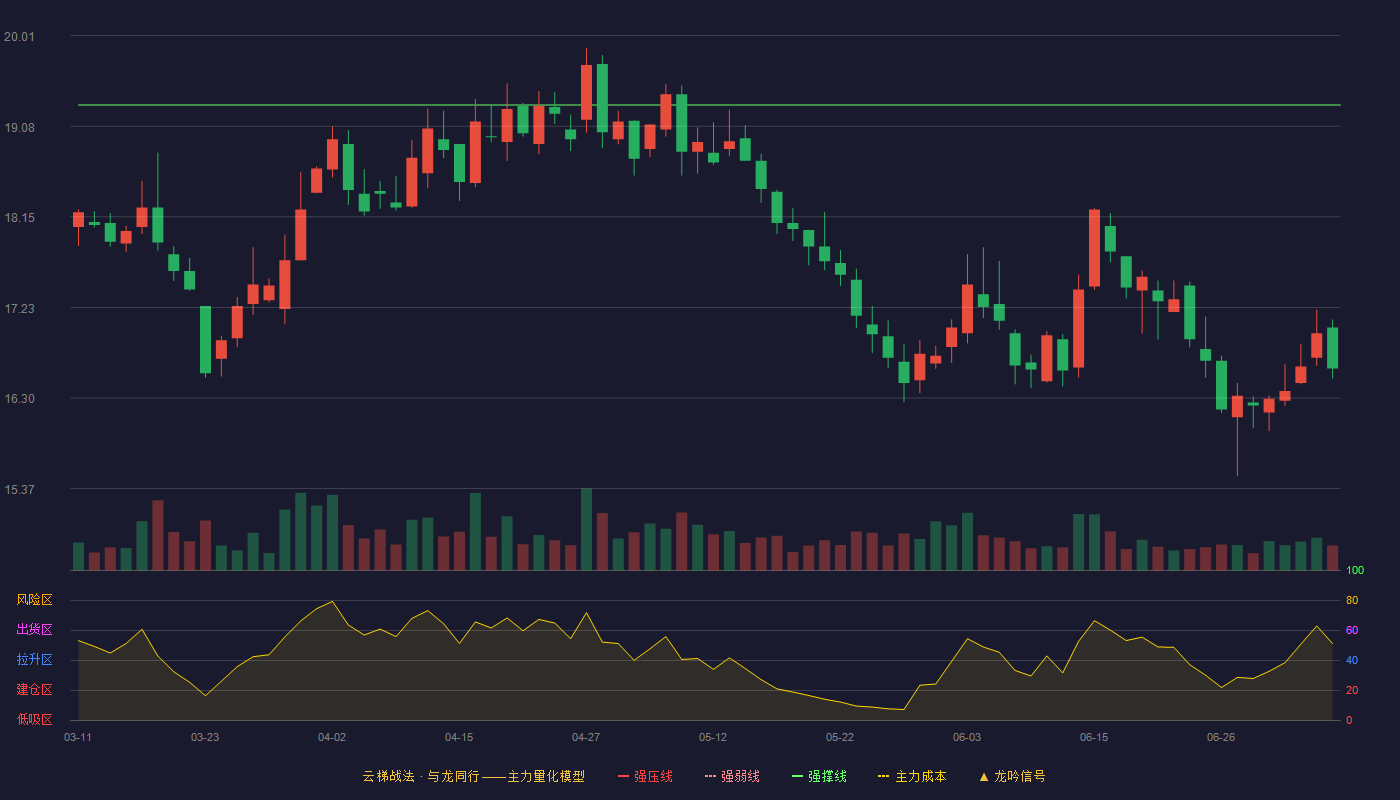Select the 风险区 zone label
This screenshot has height=800, width=1400.
[34, 600]
